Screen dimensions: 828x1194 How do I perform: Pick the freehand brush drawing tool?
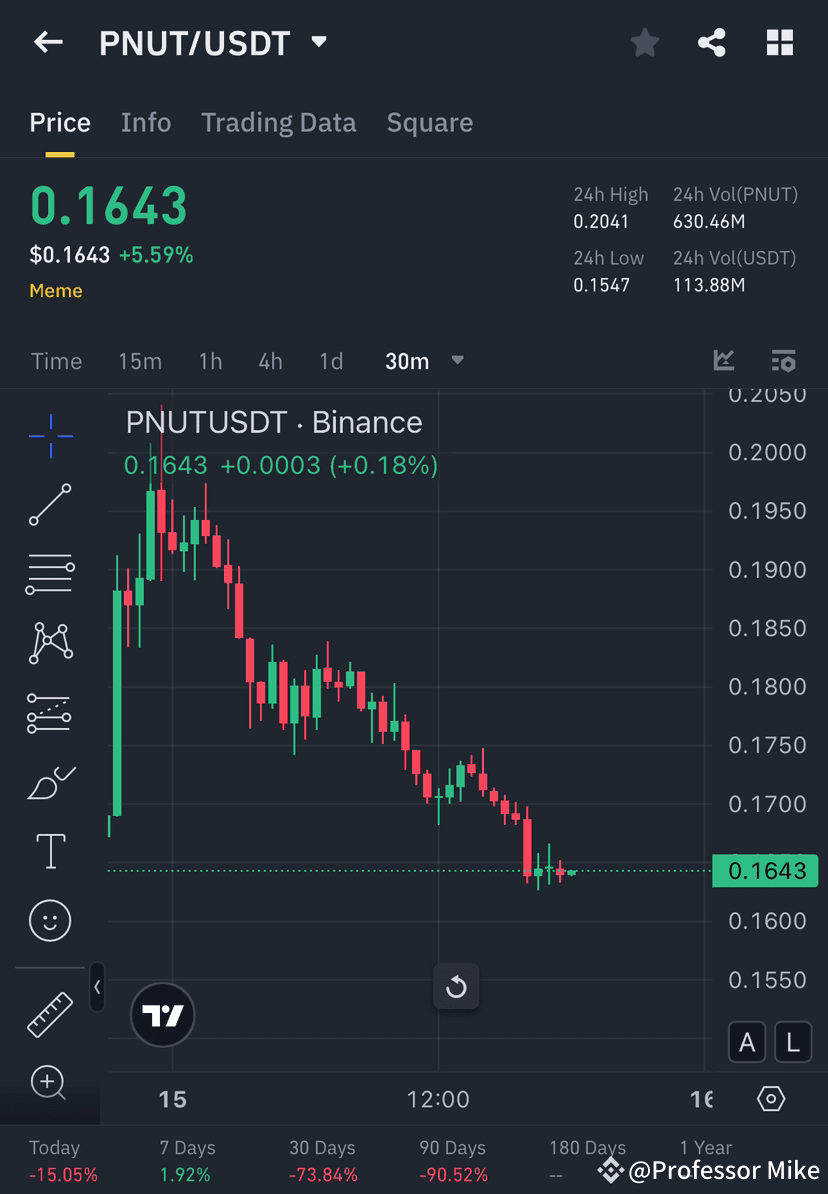click(50, 782)
